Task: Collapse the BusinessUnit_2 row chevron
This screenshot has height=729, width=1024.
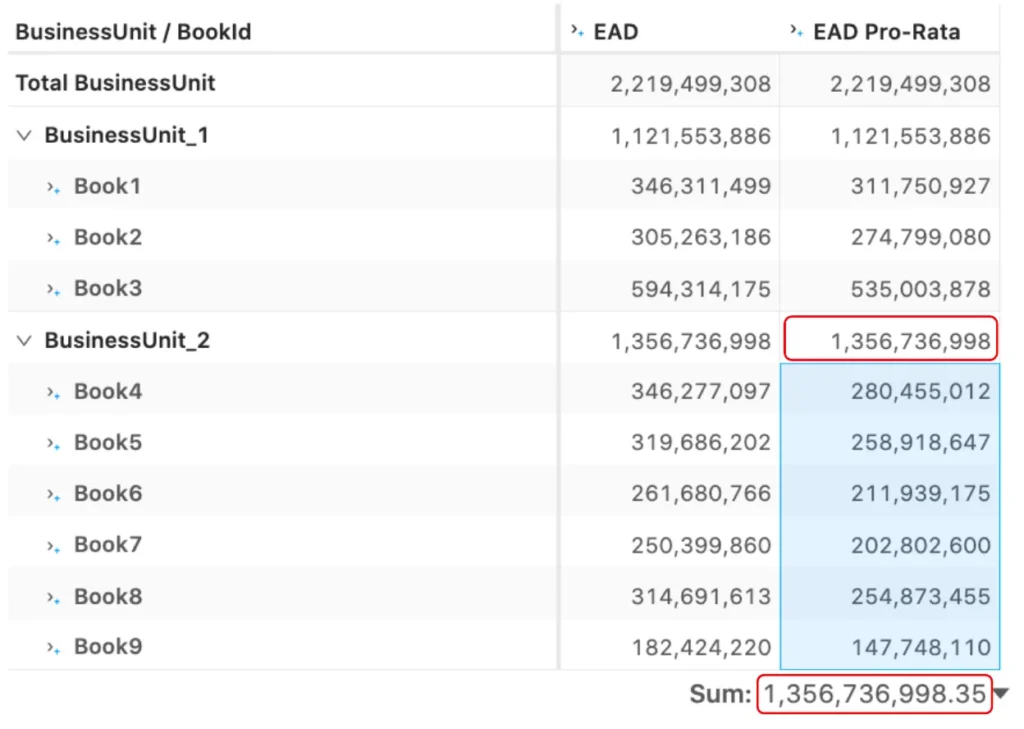Action: (24, 341)
